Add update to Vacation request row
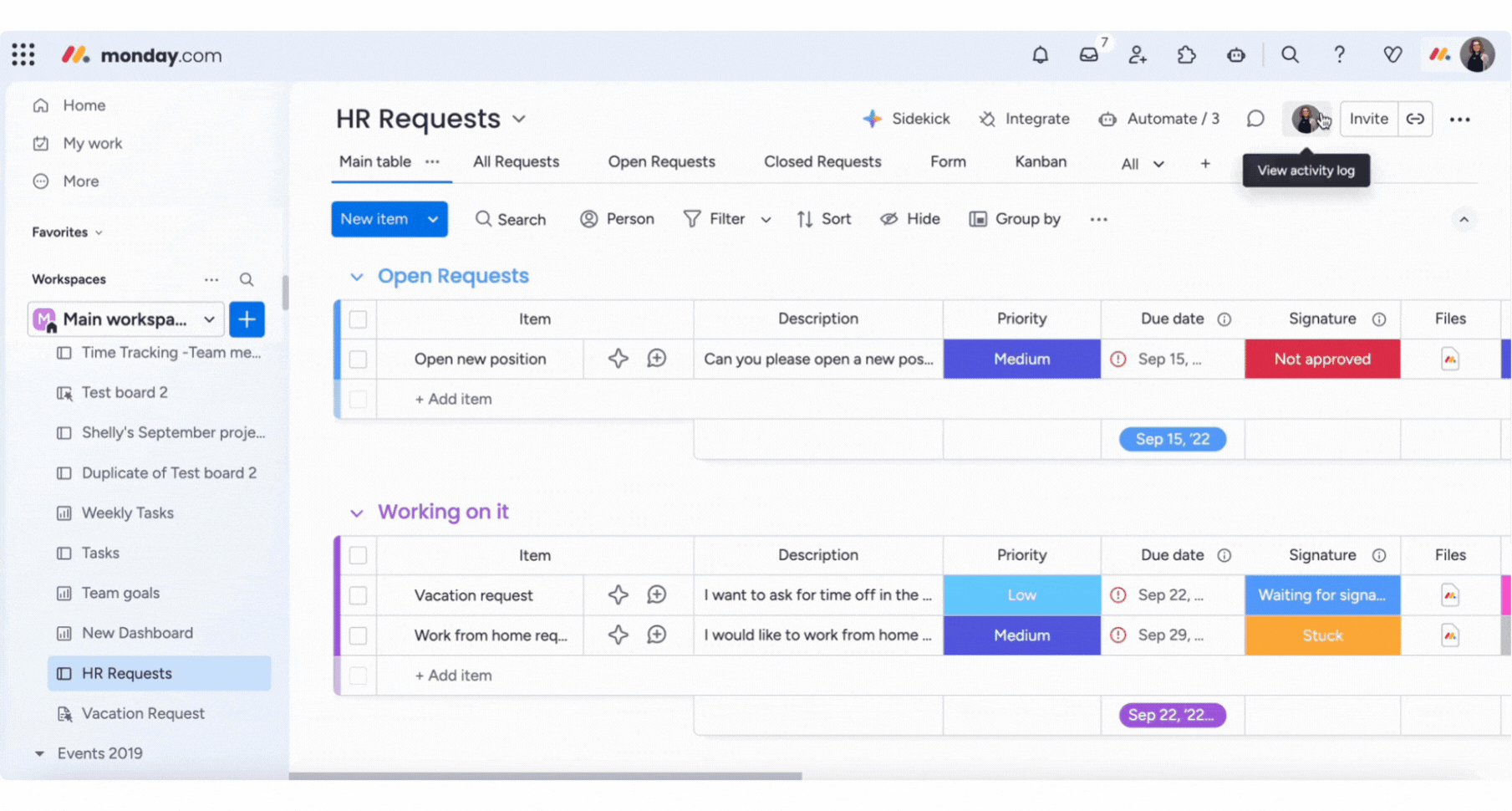 [x=657, y=594]
